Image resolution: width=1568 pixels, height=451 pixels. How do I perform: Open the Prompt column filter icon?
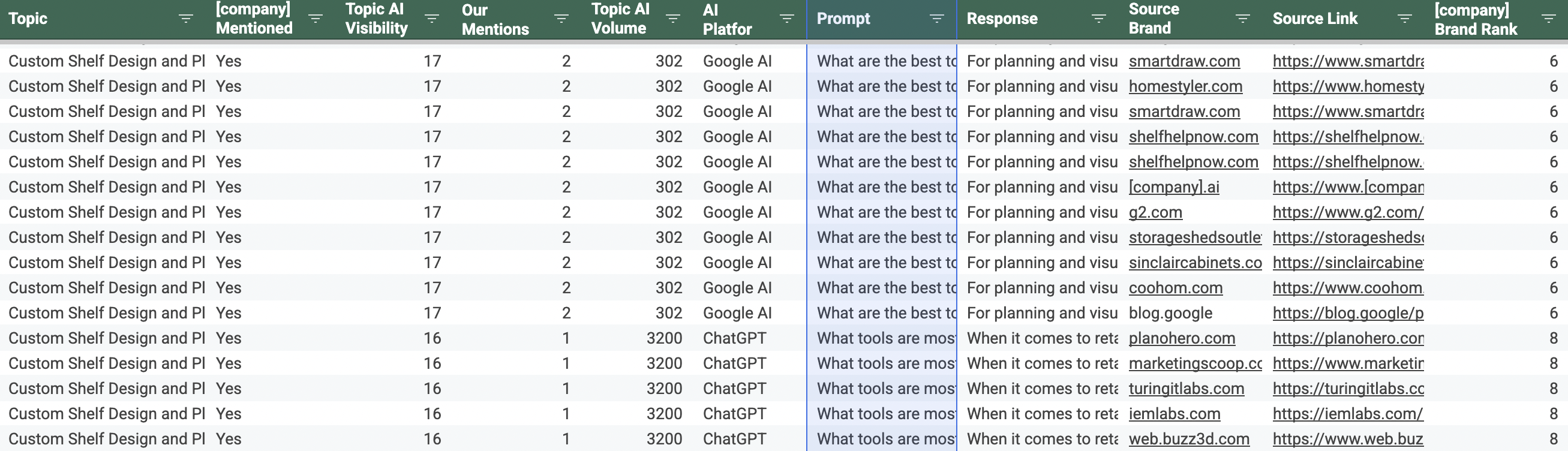[x=937, y=19]
